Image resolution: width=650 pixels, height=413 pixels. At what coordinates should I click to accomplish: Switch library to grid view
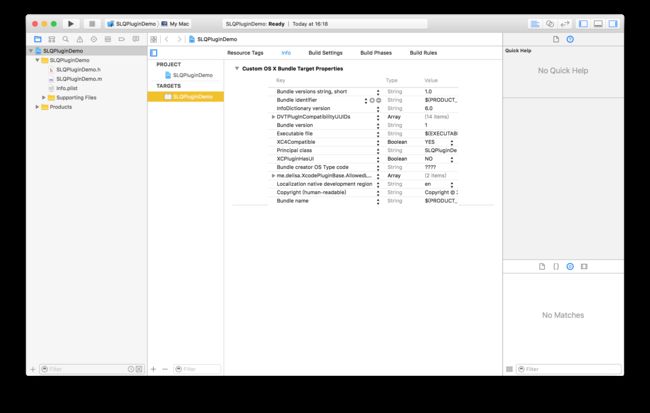[x=509, y=369]
